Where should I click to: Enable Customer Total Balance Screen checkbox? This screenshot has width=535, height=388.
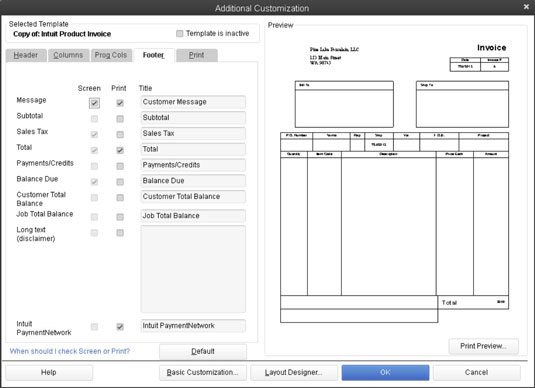(x=94, y=198)
